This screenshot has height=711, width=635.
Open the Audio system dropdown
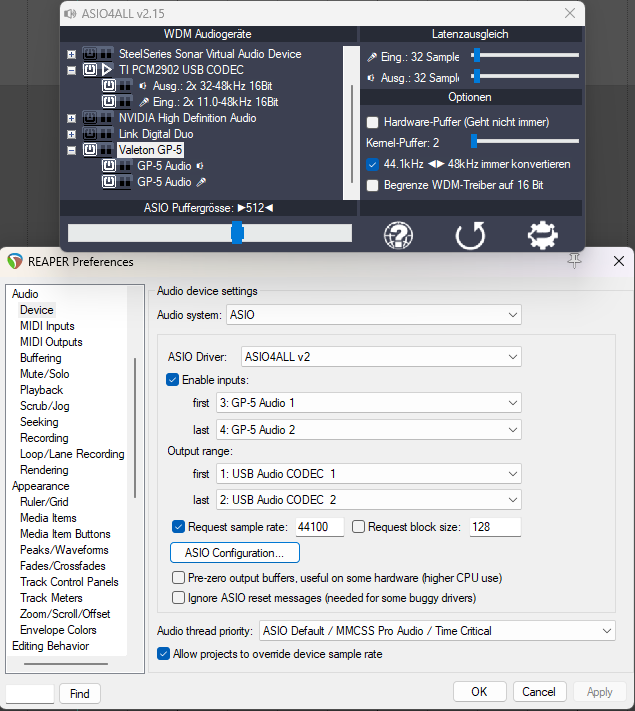click(x=374, y=315)
